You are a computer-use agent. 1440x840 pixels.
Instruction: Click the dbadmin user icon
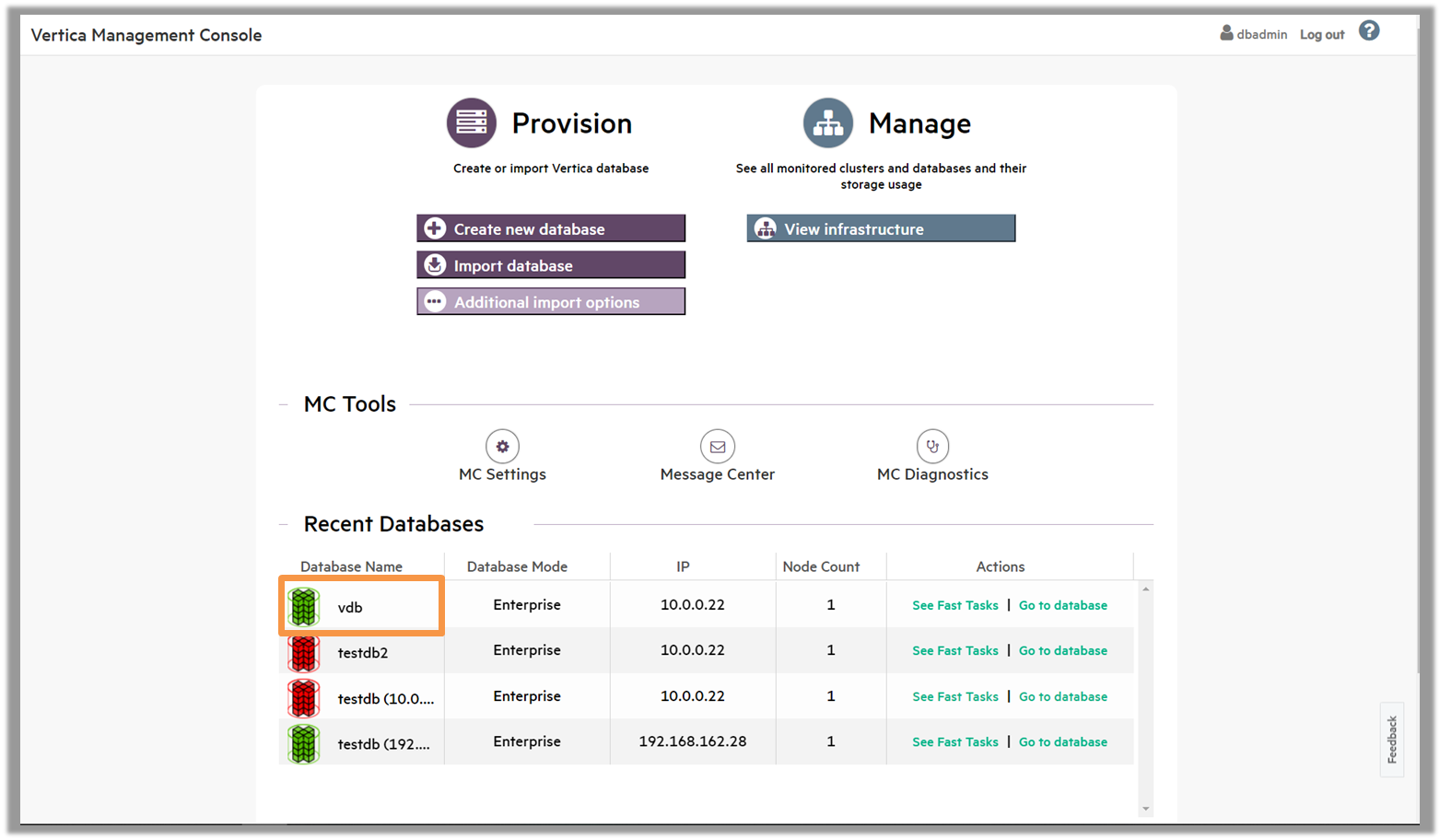pos(1226,33)
